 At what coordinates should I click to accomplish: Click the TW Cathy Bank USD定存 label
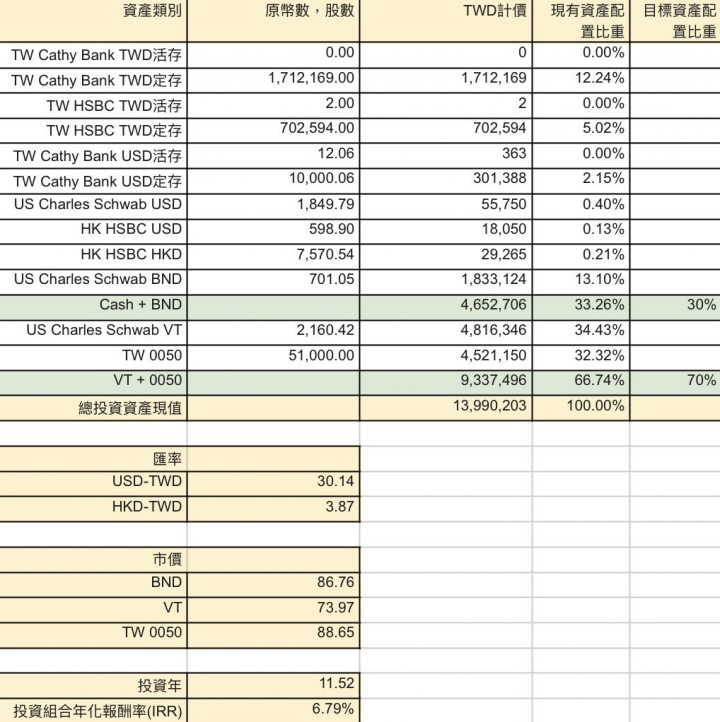pyautogui.click(x=97, y=181)
